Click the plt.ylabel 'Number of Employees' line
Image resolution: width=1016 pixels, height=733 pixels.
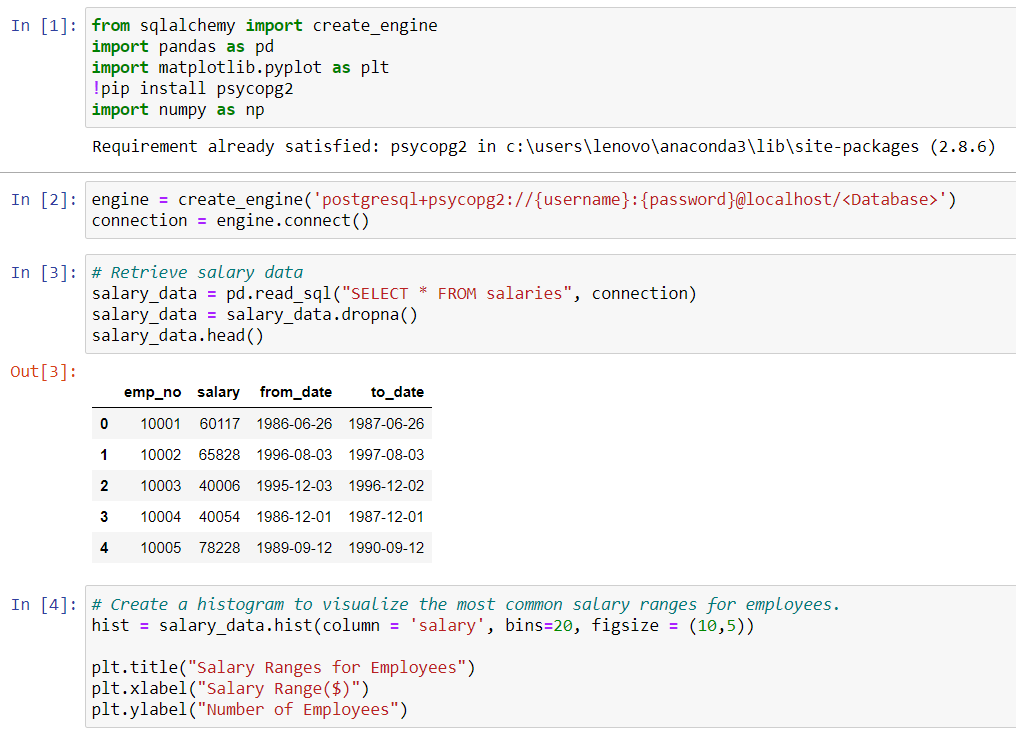[x=250, y=710]
